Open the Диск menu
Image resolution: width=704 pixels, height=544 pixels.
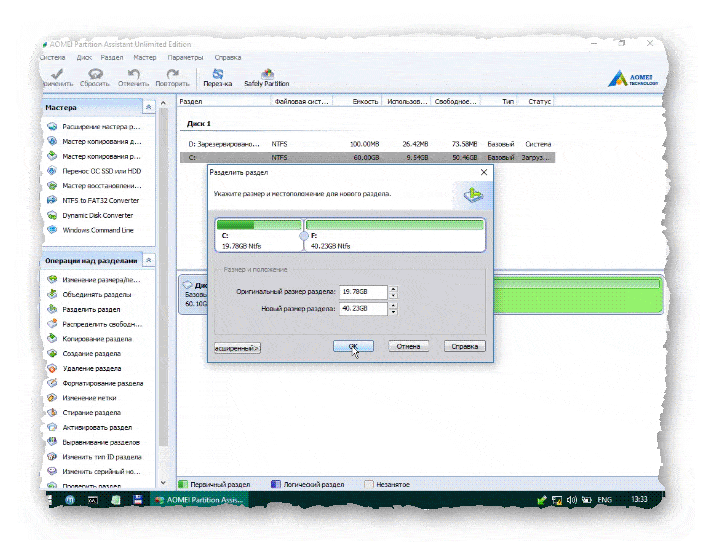pyautogui.click(x=84, y=57)
